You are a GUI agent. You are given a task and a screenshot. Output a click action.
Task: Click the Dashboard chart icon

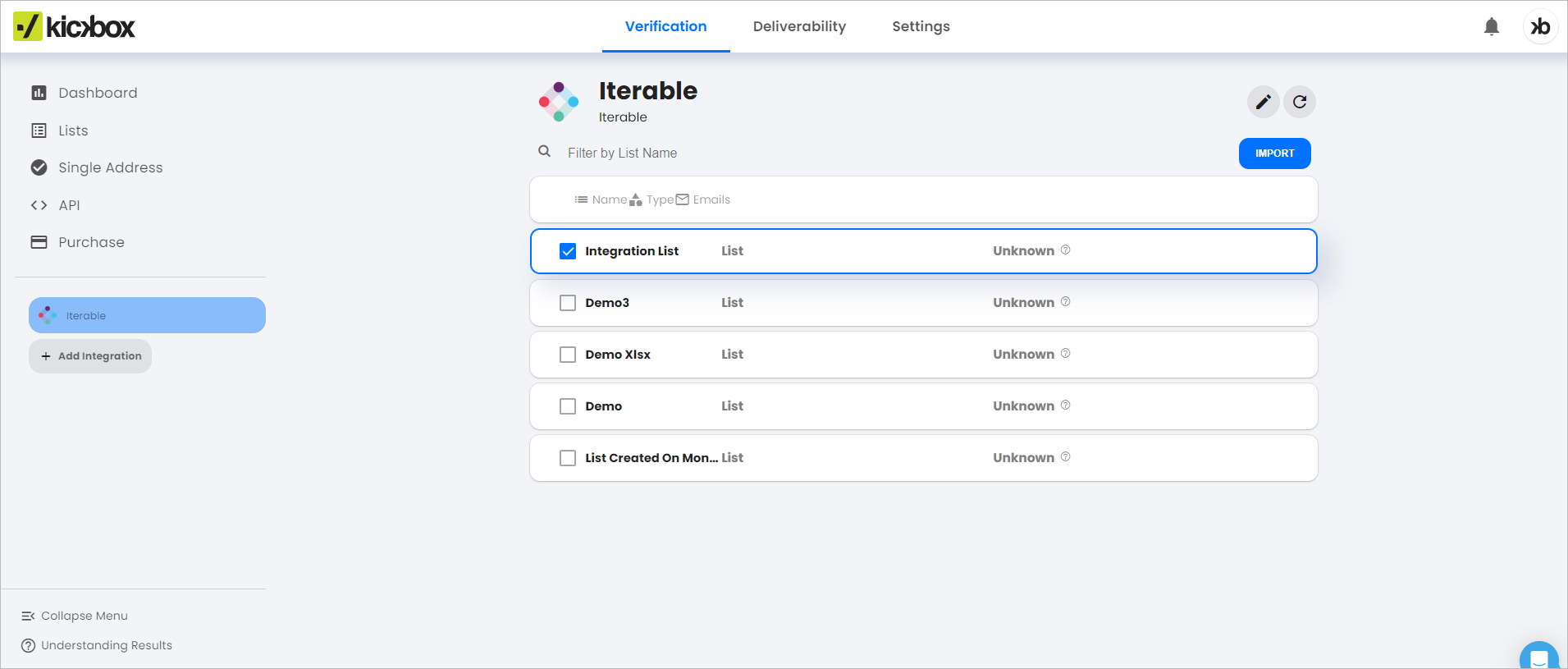click(x=39, y=93)
